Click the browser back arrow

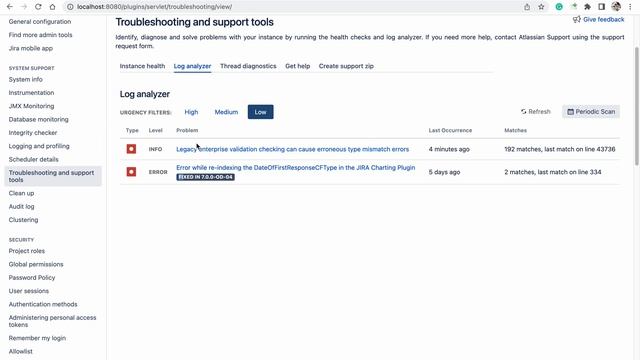point(10,7)
